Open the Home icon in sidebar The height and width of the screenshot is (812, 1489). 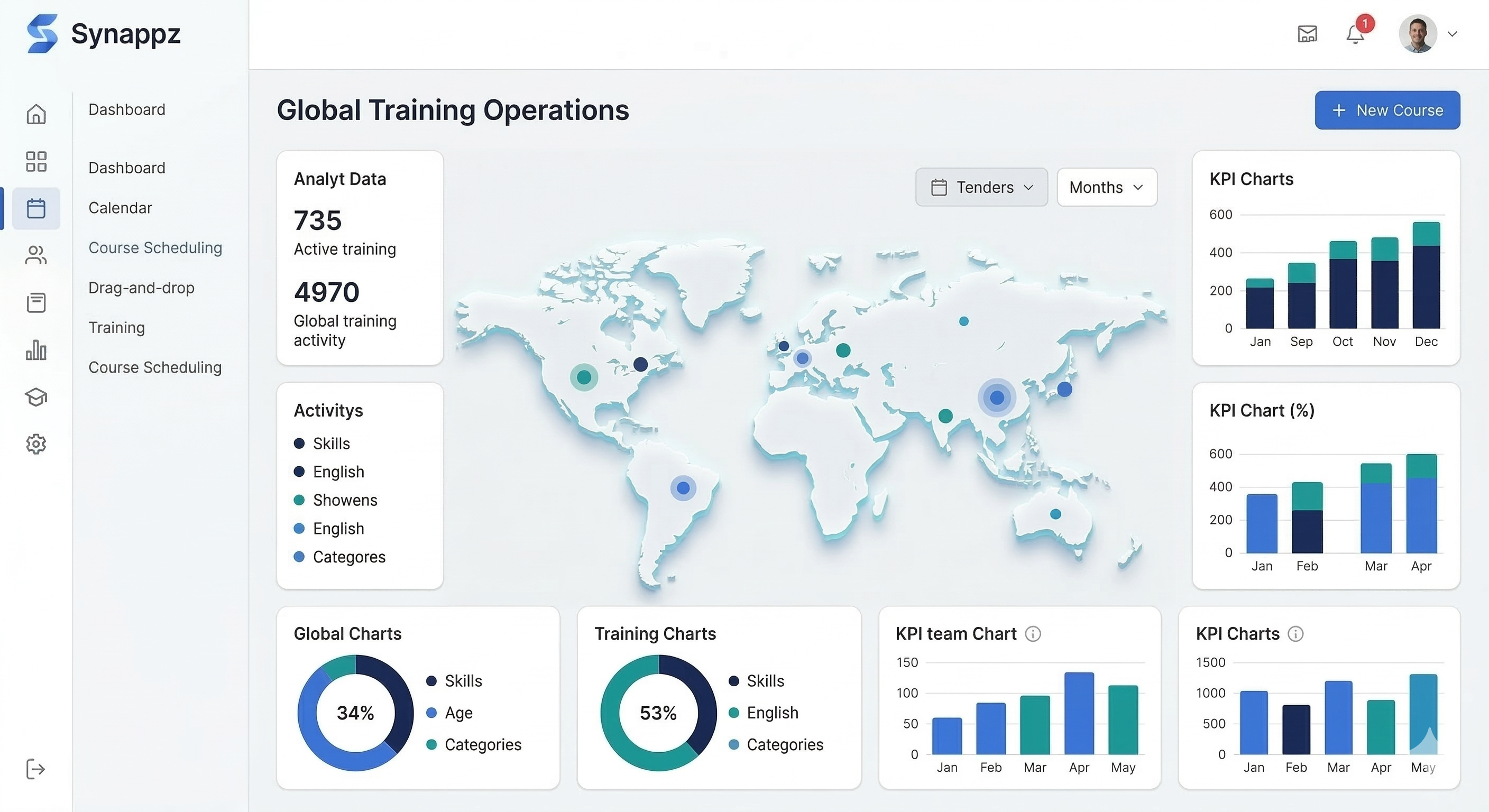pos(36,114)
